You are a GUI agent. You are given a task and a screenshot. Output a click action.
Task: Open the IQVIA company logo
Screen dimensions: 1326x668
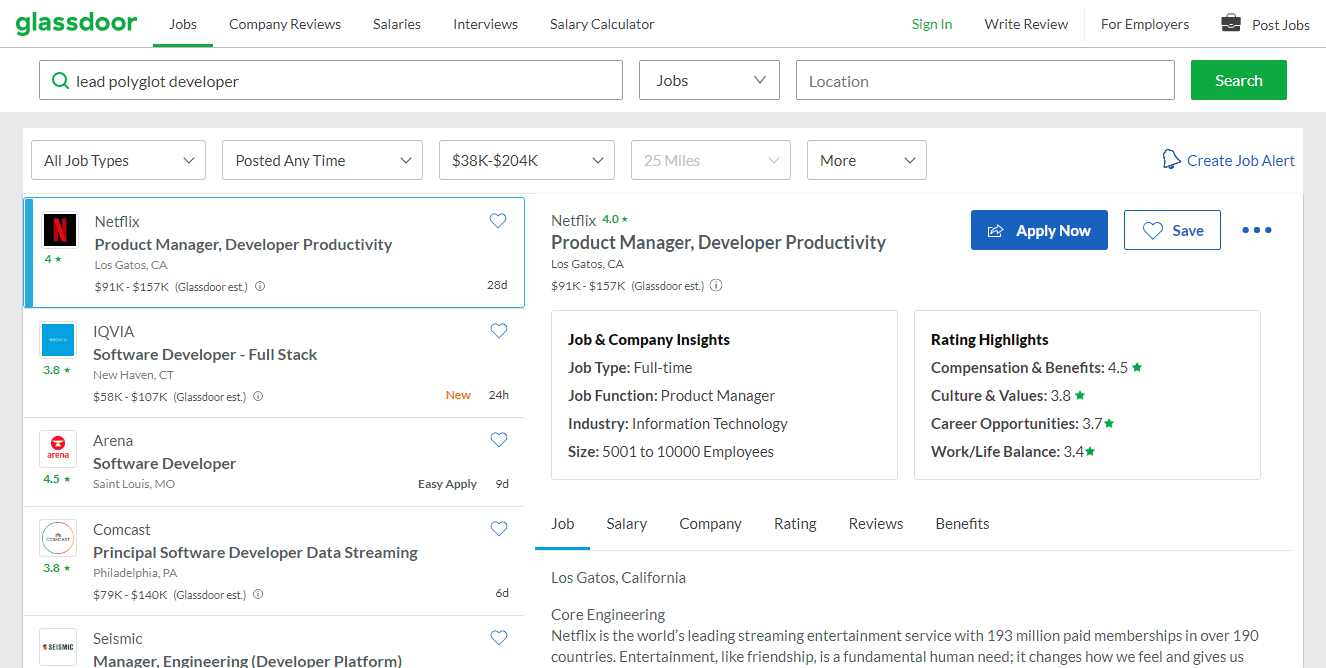coord(57,339)
